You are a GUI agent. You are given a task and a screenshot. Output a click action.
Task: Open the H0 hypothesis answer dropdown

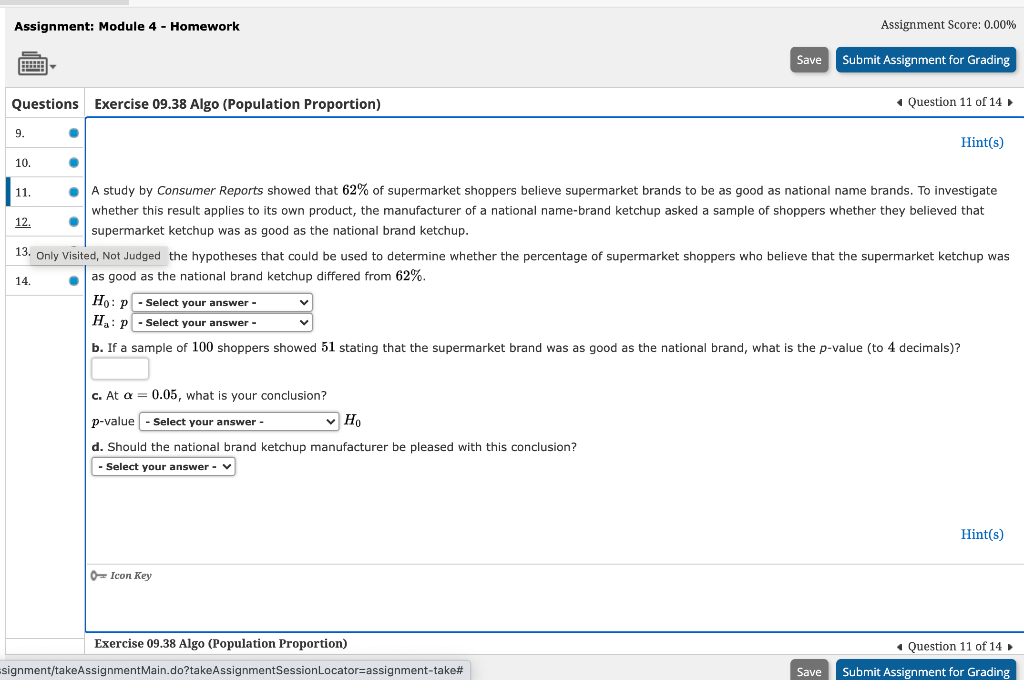click(222, 302)
